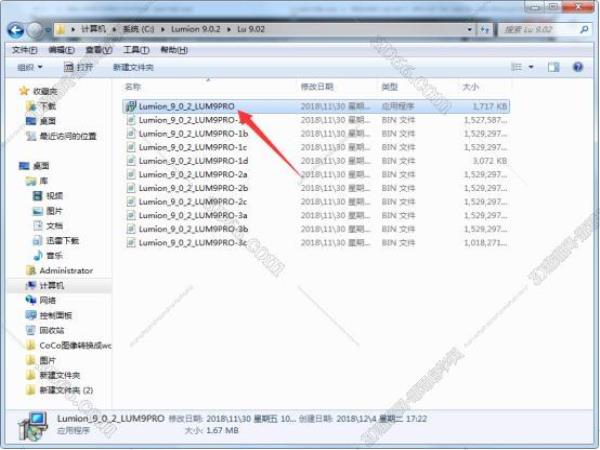Select the file Lumion_9_0_2_LUM9PRO-1c
This screenshot has width=600, height=450.
tap(193, 147)
